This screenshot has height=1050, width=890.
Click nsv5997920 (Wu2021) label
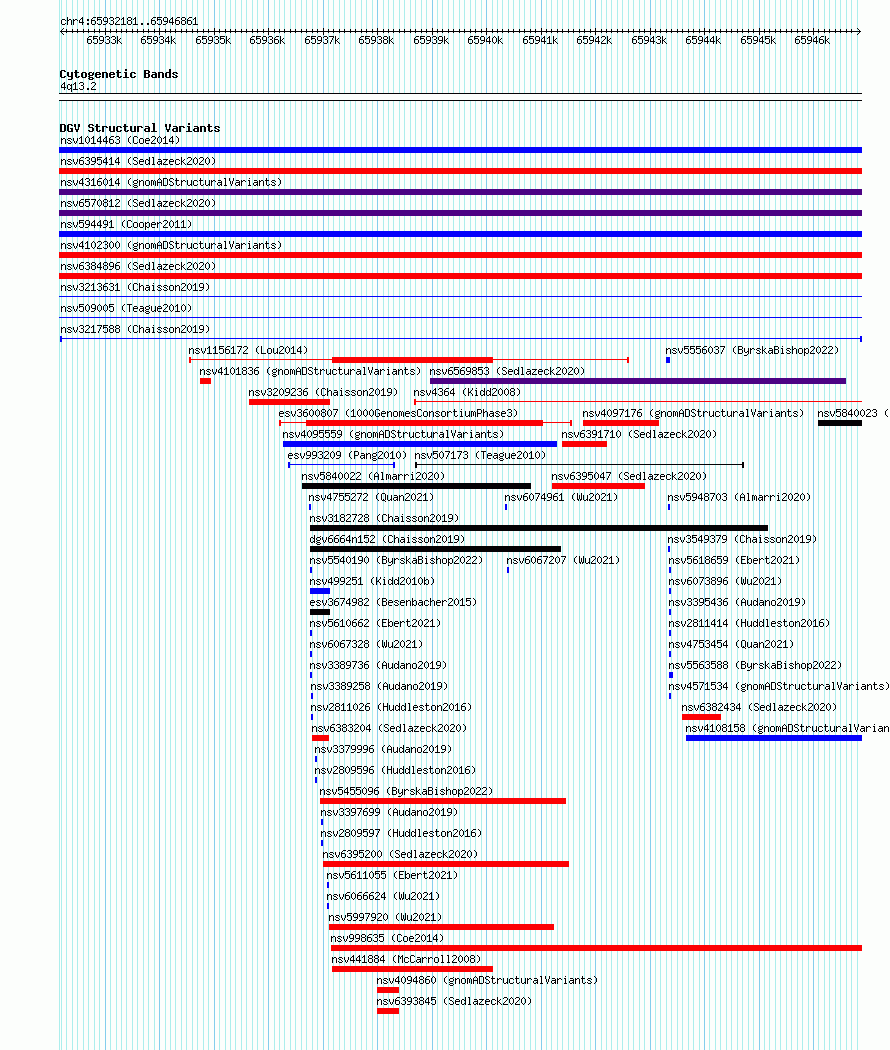click(385, 917)
